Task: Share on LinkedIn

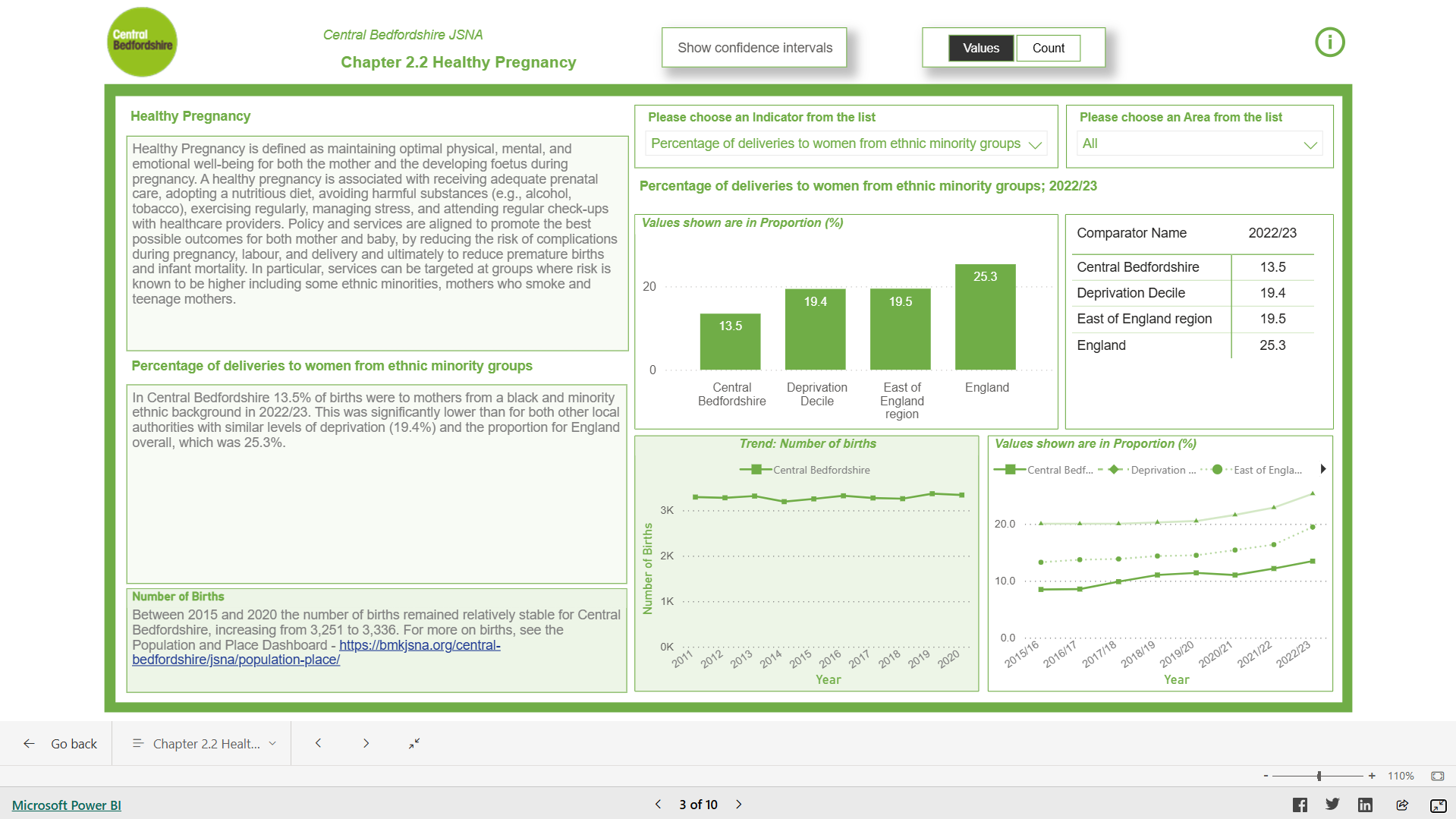Action: 1365,805
